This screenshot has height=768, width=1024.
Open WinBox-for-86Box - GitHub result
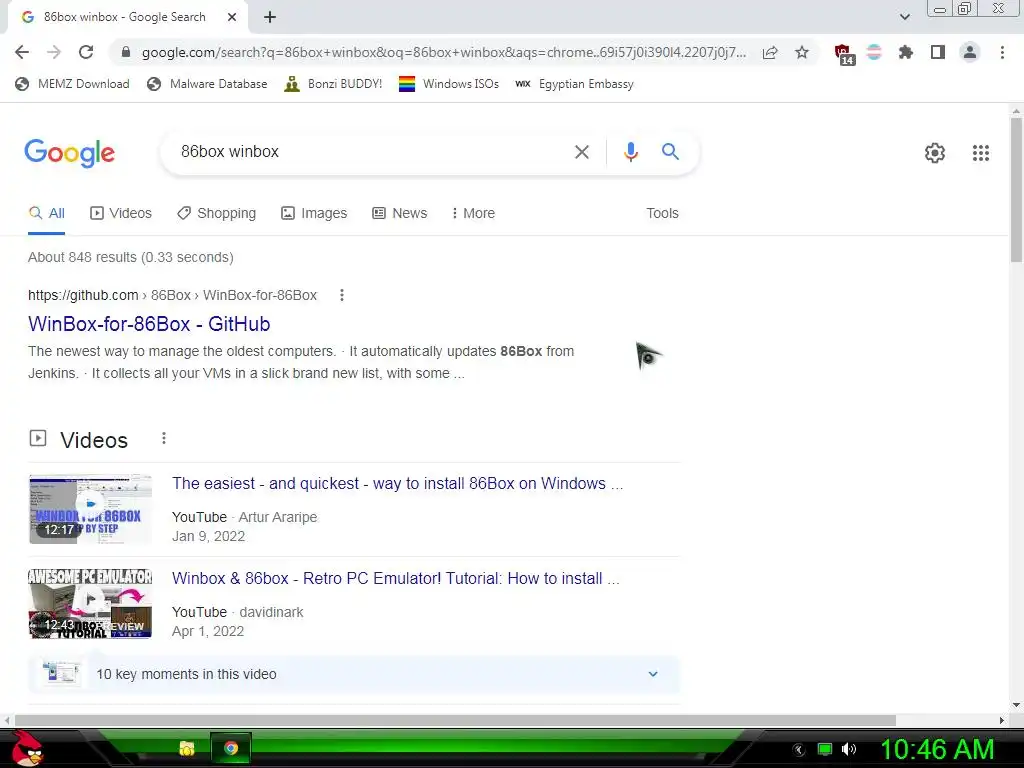[x=149, y=324]
